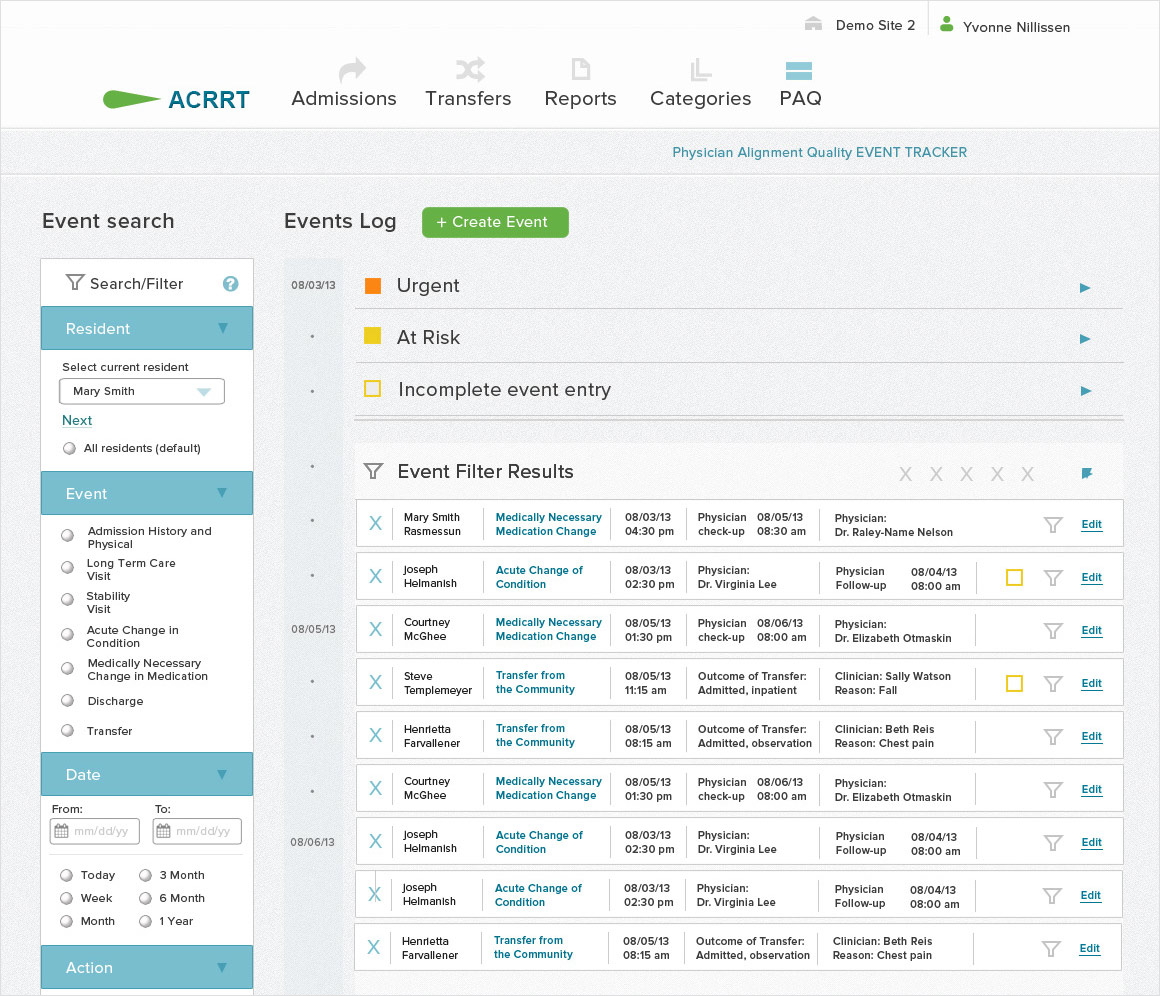The width and height of the screenshot is (1160, 996).
Task: Select the Discharge event radio button
Action: [68, 701]
